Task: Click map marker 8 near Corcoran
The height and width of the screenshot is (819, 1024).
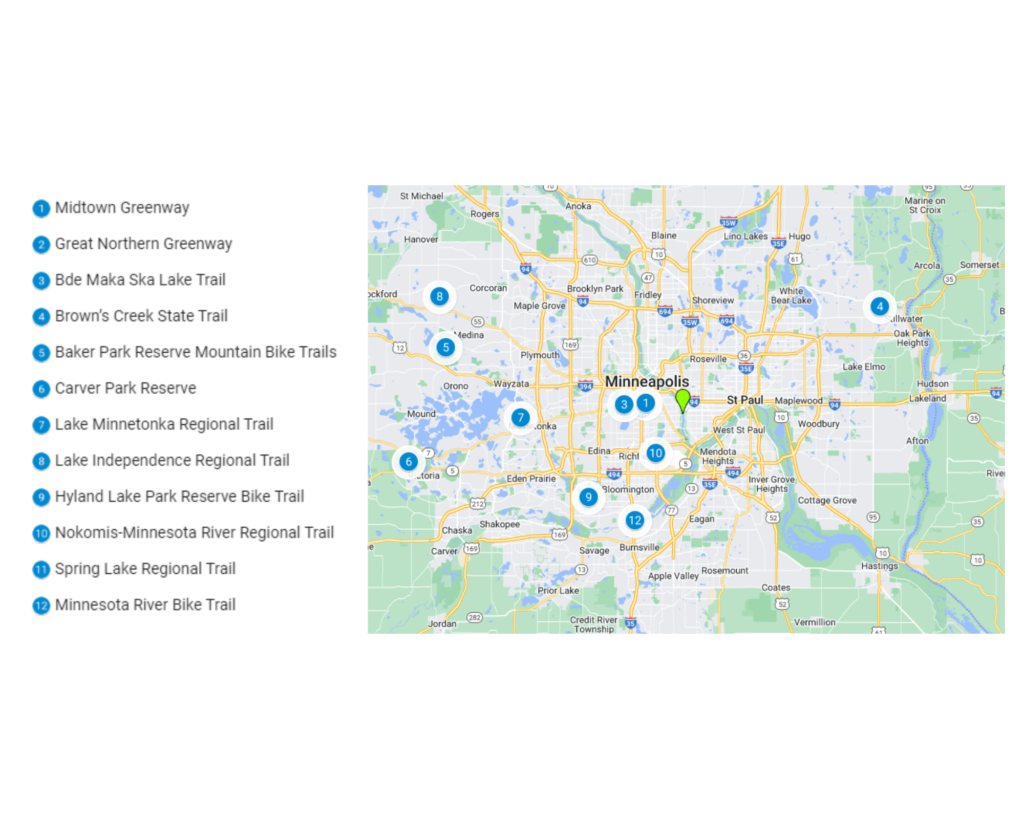Action: click(x=440, y=297)
